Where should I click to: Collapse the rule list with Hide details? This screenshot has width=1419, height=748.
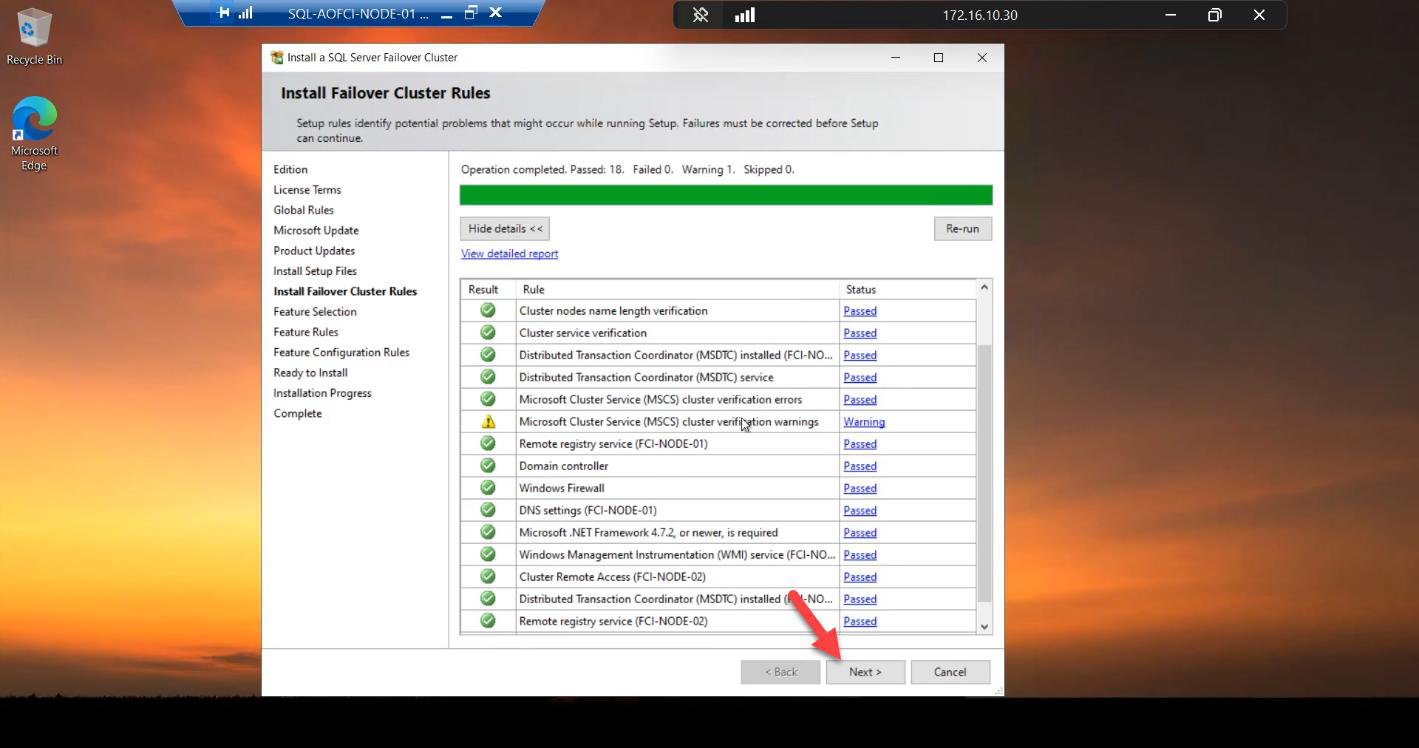(505, 229)
